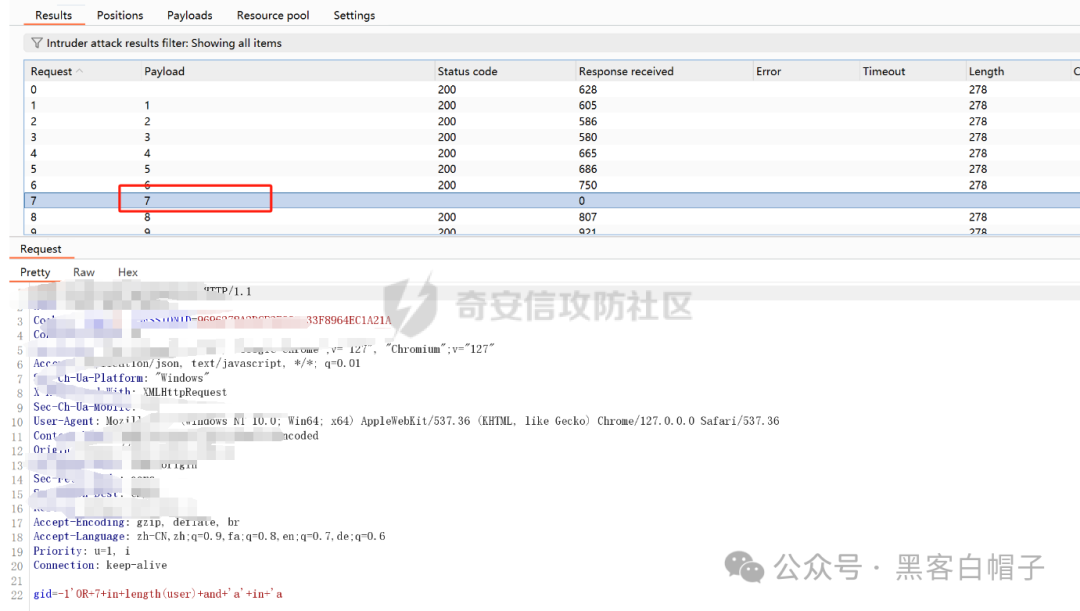
Task: Click response received value 0 in row 7
Action: pos(581,201)
